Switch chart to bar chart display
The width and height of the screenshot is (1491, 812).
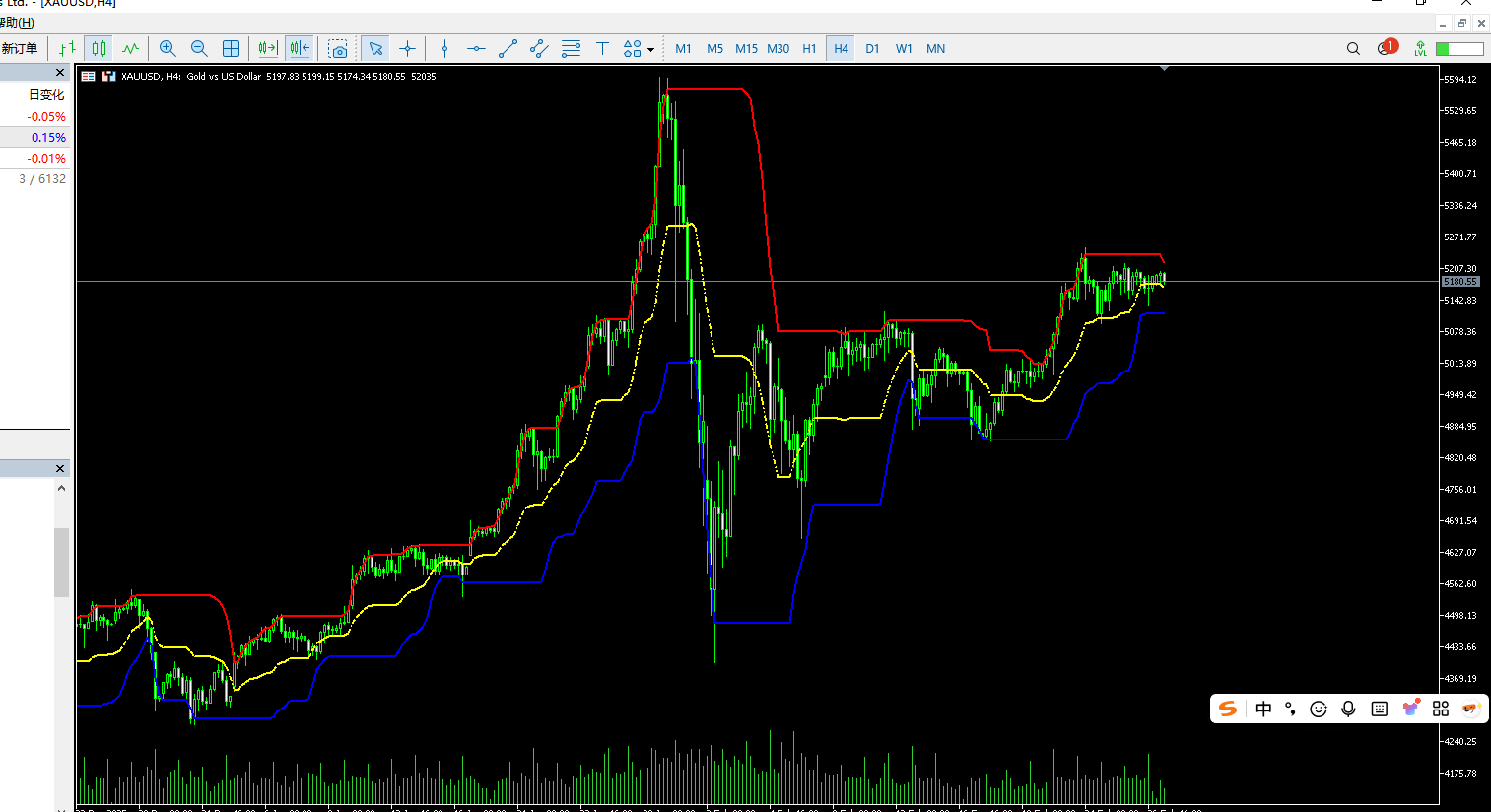tap(67, 48)
